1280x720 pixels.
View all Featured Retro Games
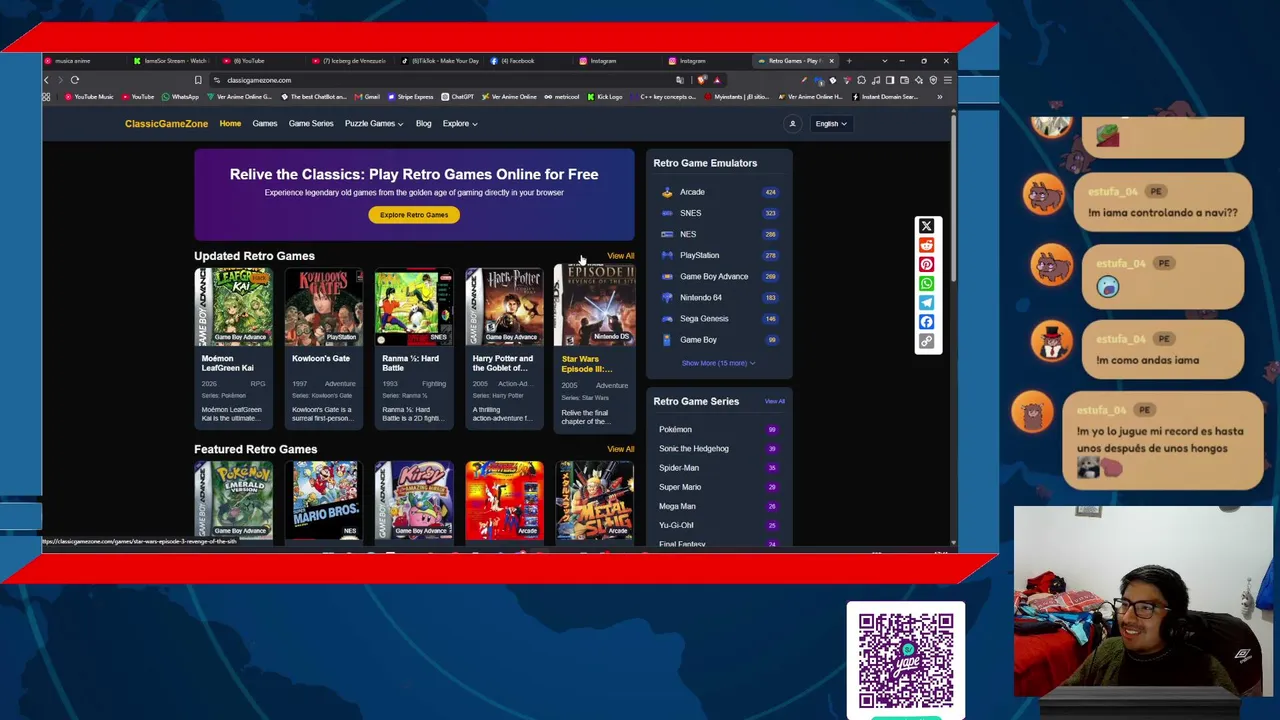620,449
